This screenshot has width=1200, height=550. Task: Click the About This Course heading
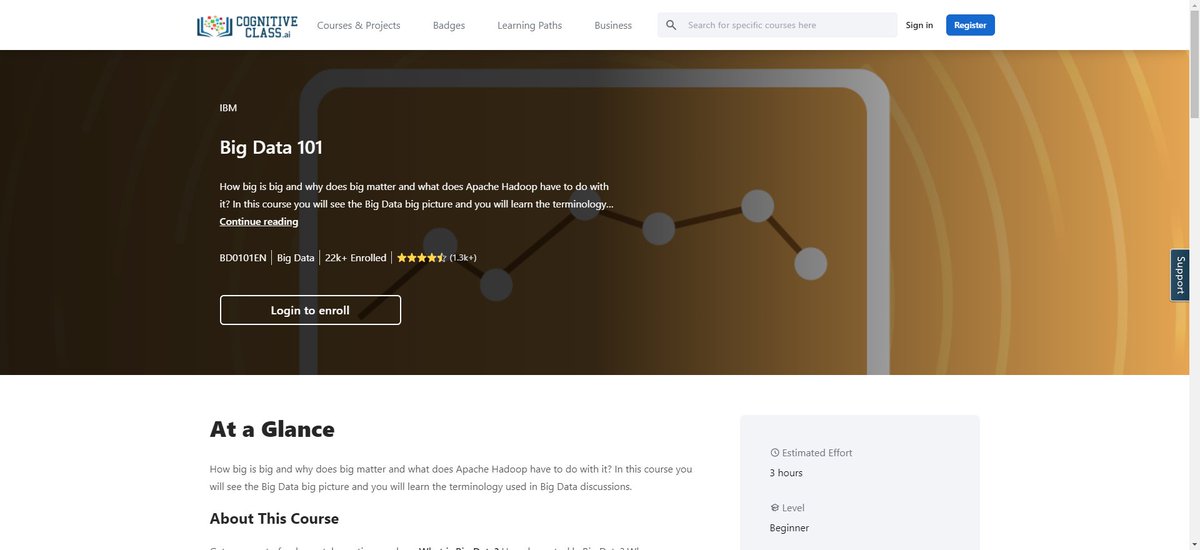274,519
